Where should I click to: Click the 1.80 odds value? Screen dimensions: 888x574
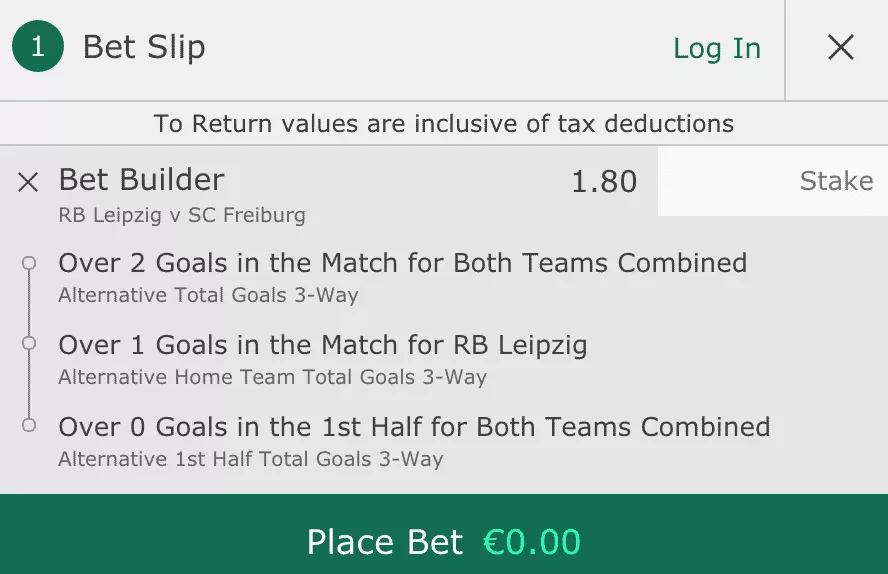pos(603,181)
